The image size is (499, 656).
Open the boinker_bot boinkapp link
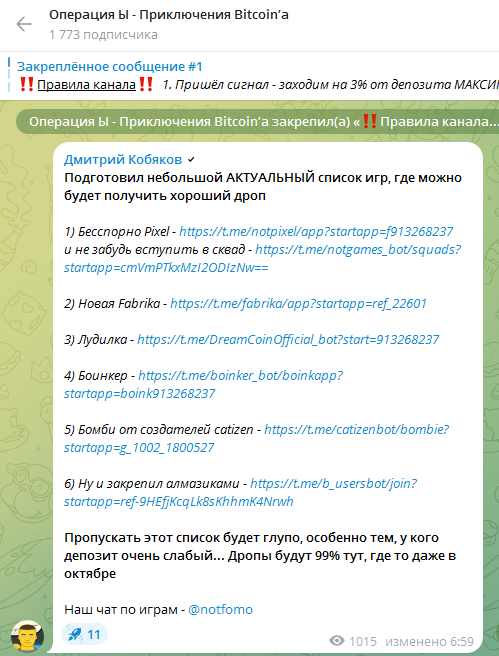[203, 384]
